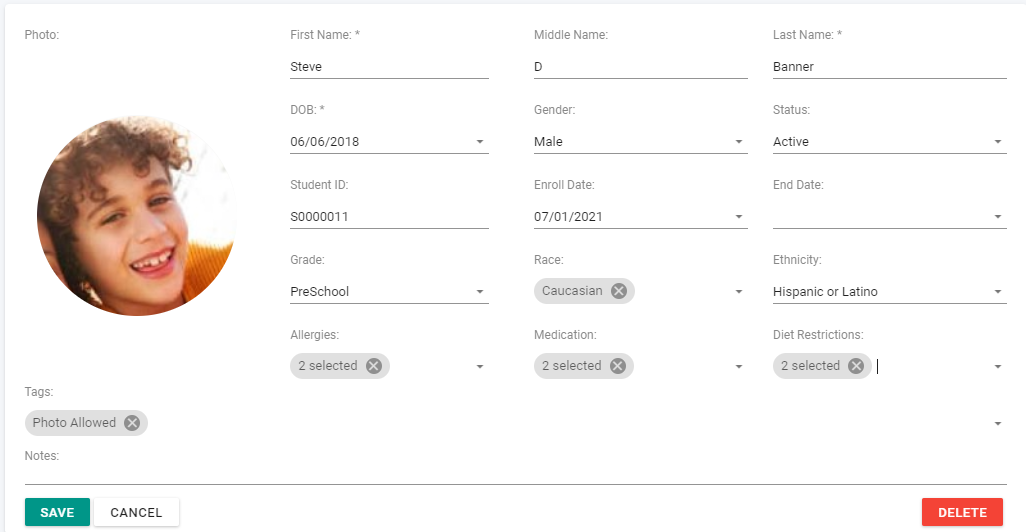
Task: Click the First Name field containing Steve
Action: 389,67
